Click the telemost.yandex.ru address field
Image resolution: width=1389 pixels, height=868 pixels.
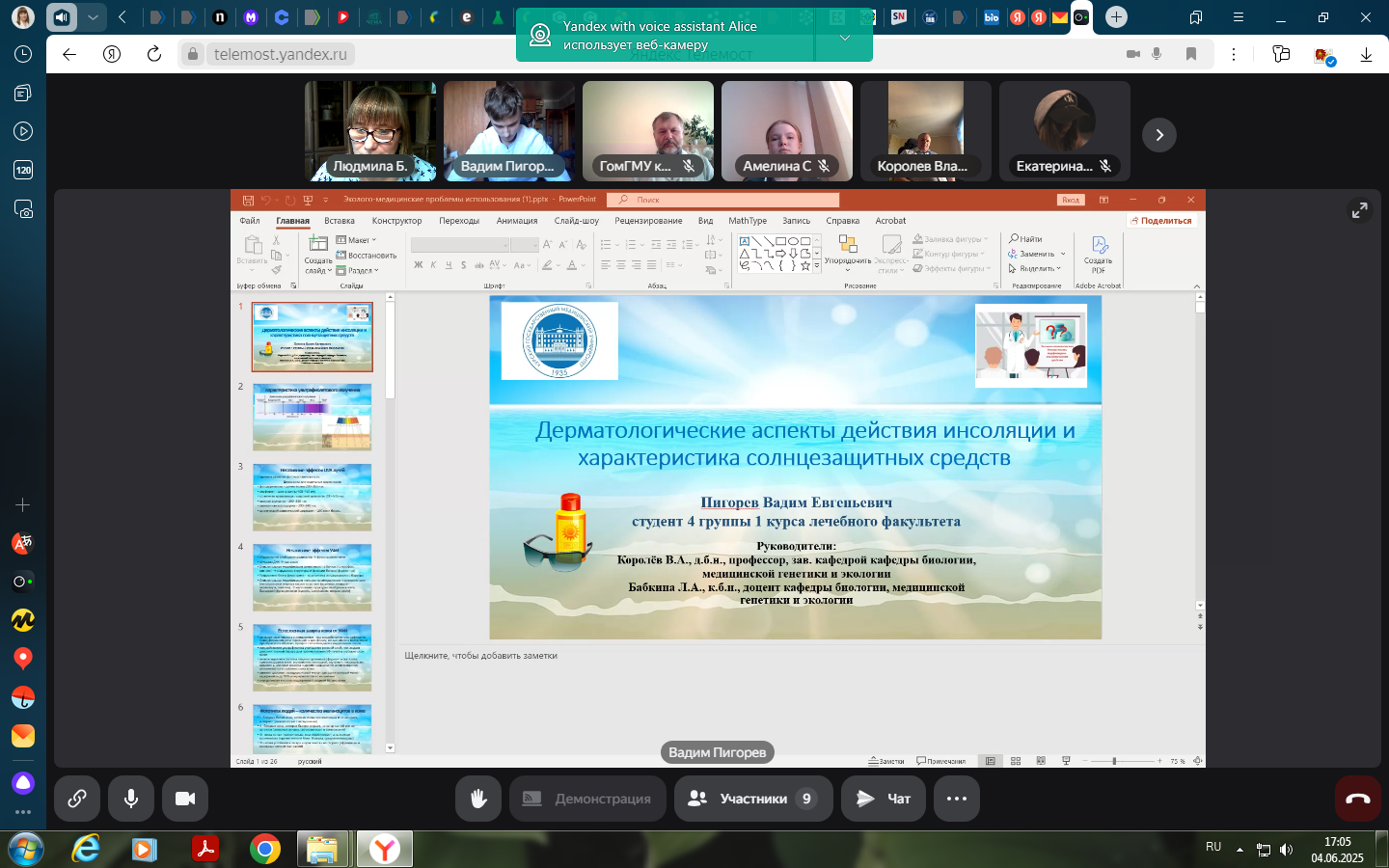point(280,54)
